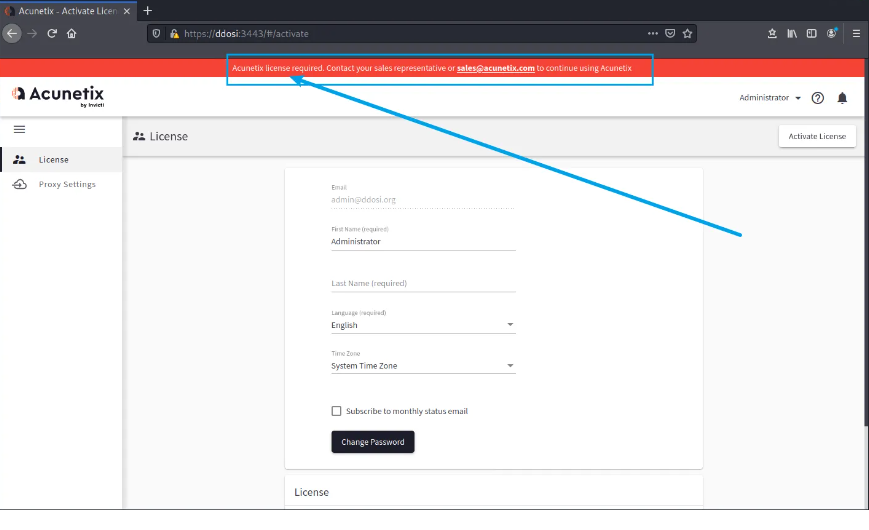Open the Firefox hamburger menu

tap(856, 33)
